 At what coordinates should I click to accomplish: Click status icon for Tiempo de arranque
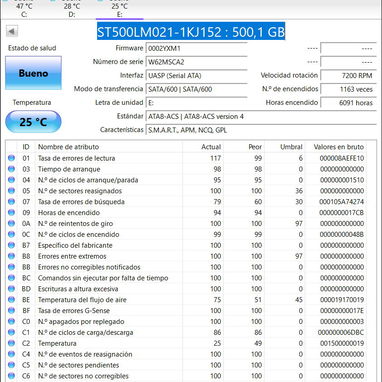(12, 169)
